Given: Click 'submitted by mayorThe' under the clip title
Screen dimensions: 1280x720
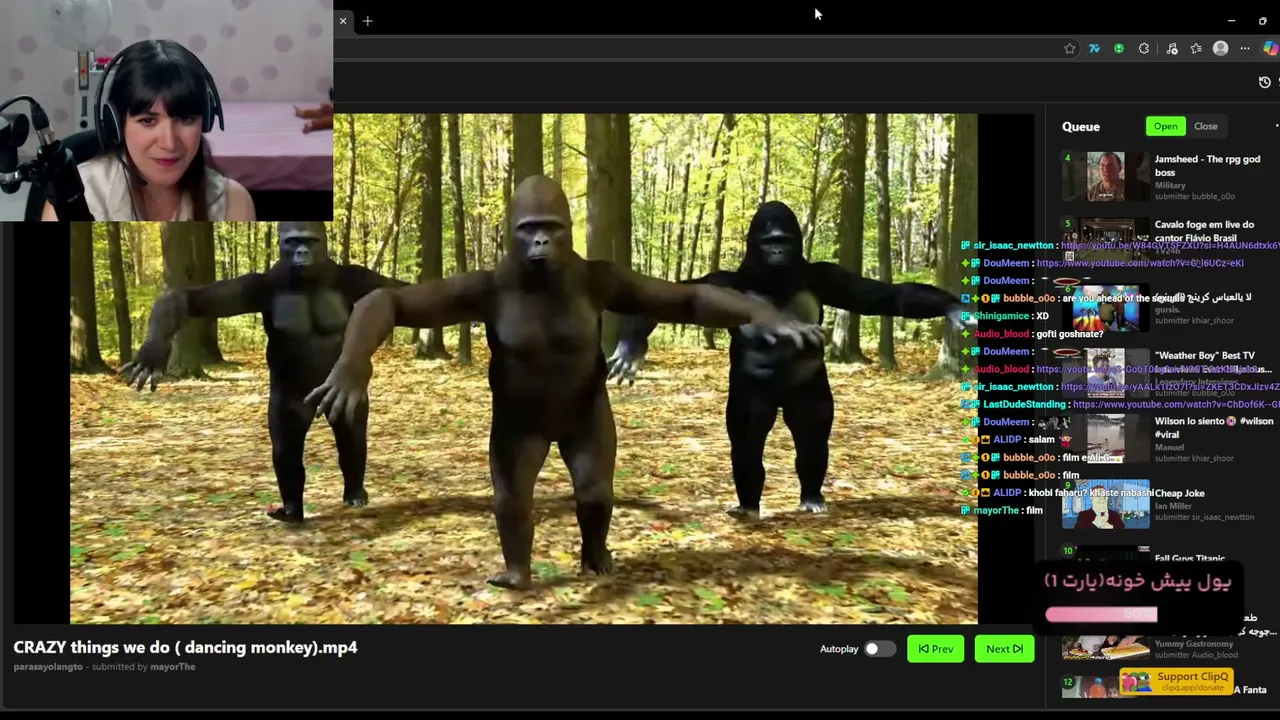Looking at the screenshot, I should (143, 667).
